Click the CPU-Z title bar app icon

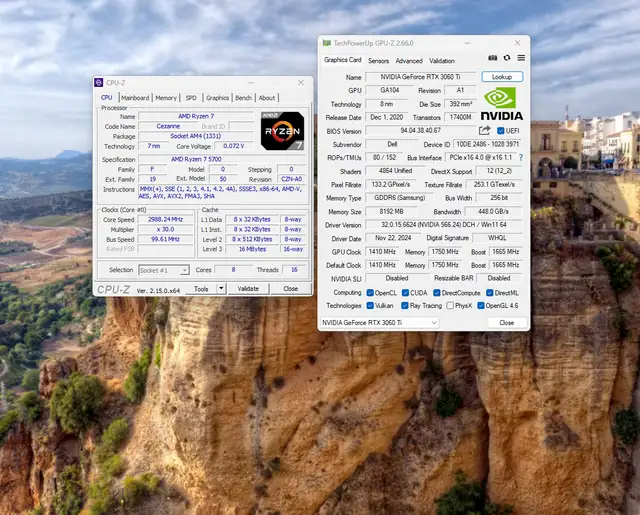[x=99, y=83]
